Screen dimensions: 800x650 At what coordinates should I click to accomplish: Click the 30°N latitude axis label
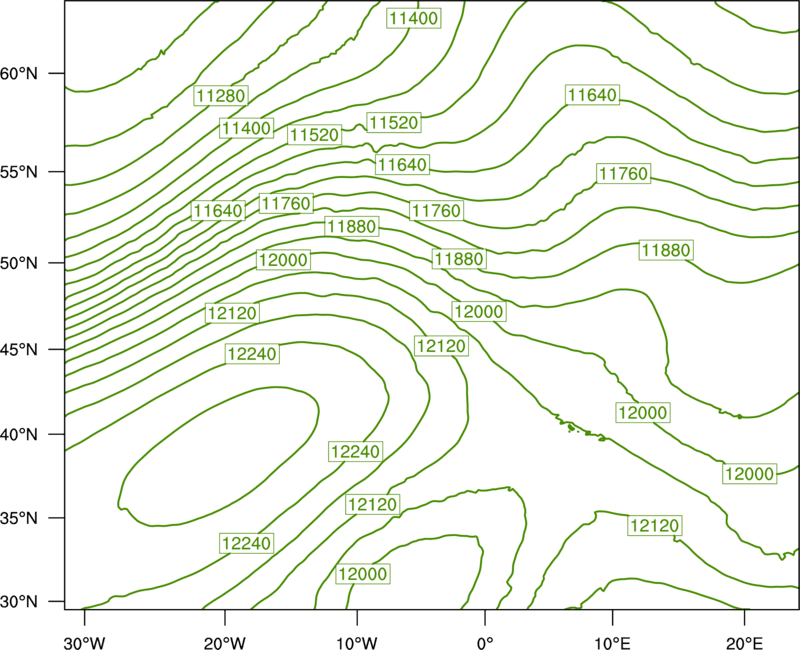[x=19, y=602]
